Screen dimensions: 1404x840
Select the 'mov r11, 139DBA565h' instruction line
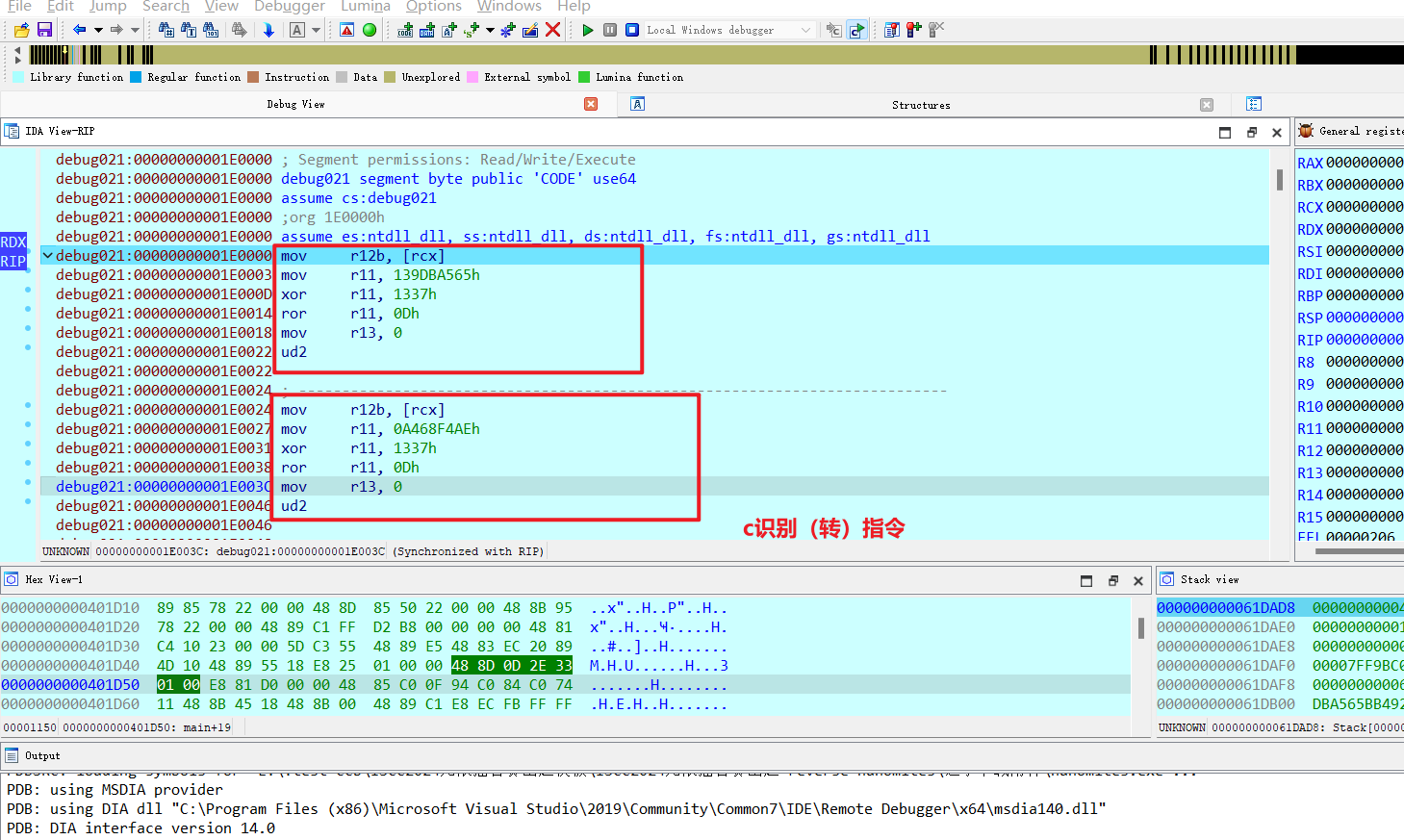point(654,274)
